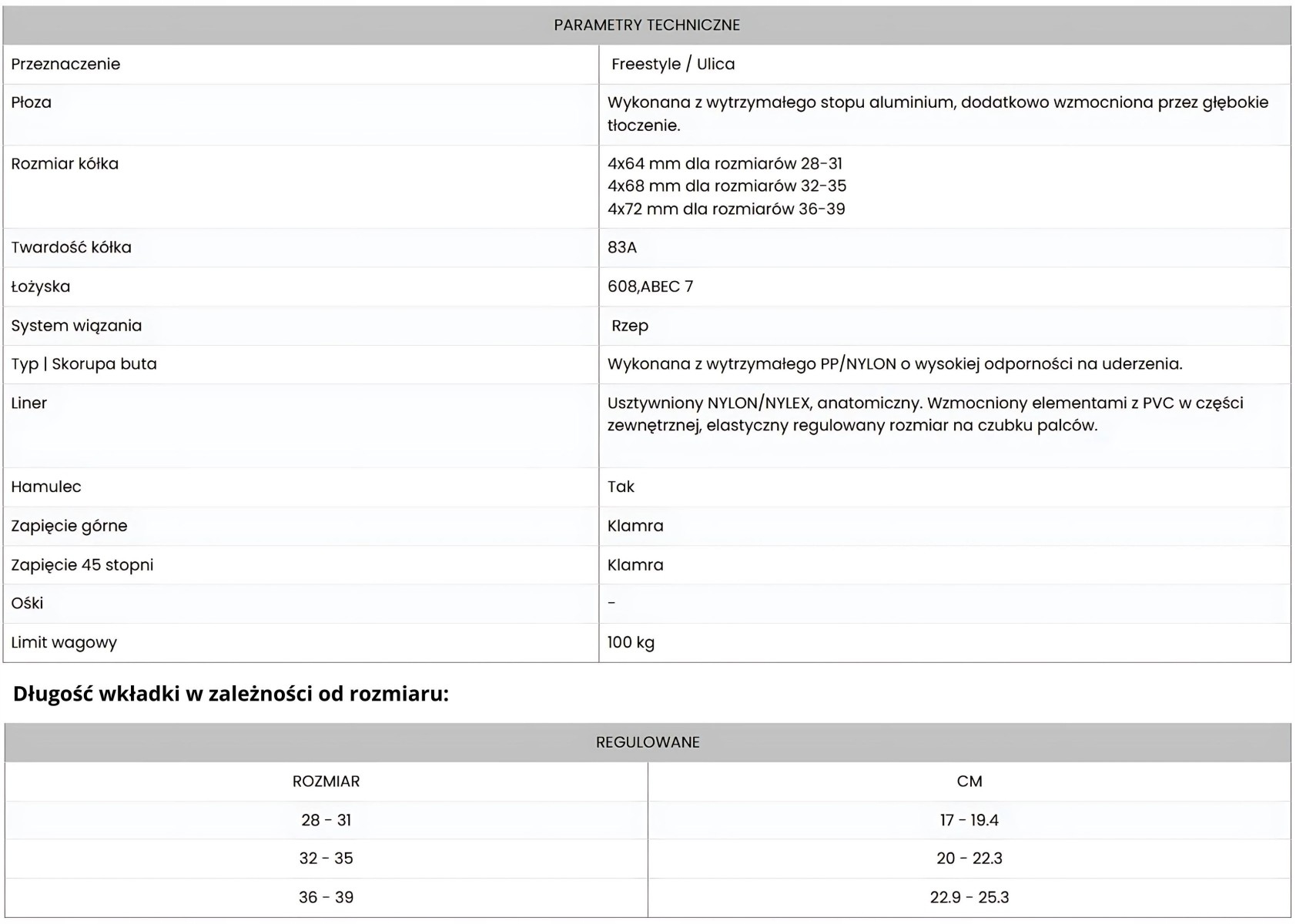This screenshot has width=1296, height=924.
Task: Click the PARAMETRY TECHNICZNE table header
Action: [647, 25]
